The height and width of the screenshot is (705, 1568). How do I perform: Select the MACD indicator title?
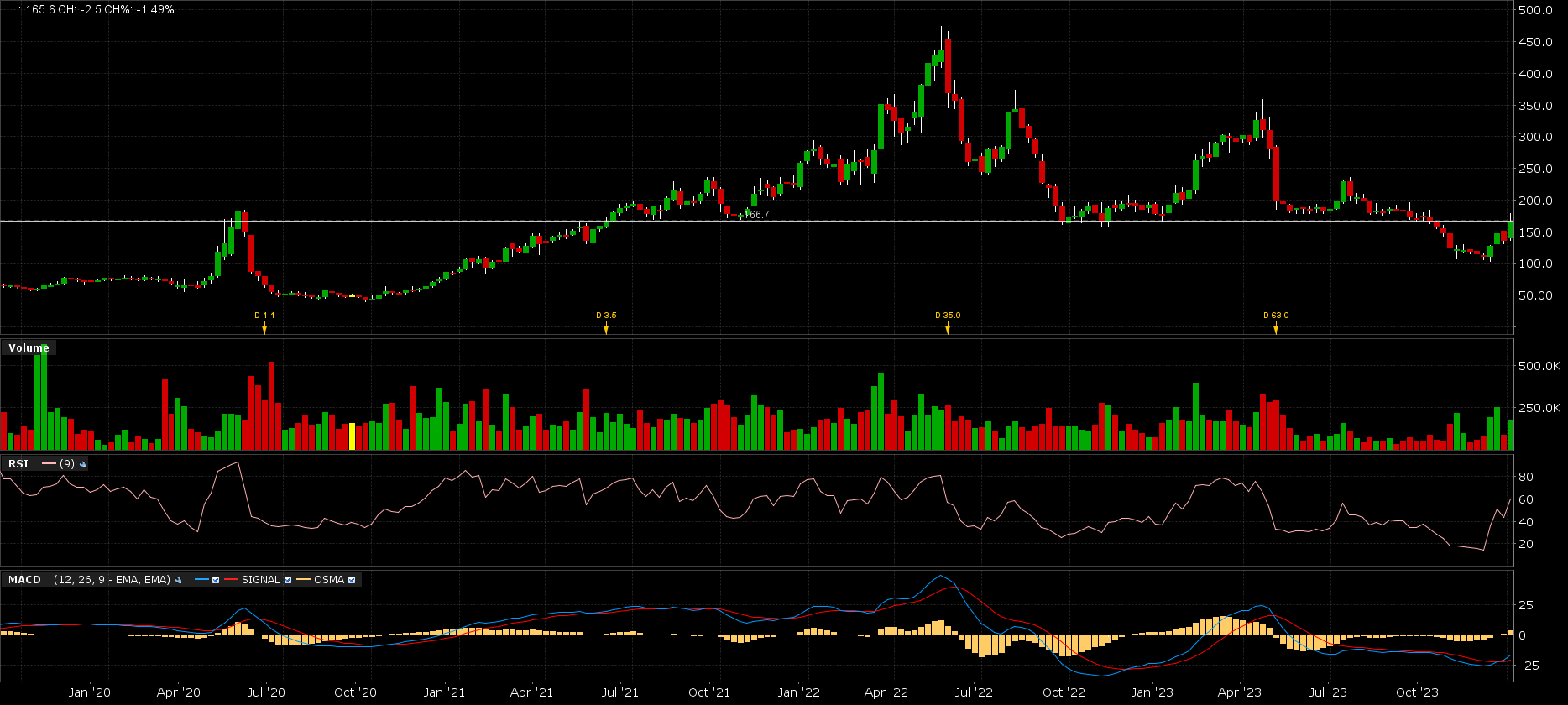point(24,580)
